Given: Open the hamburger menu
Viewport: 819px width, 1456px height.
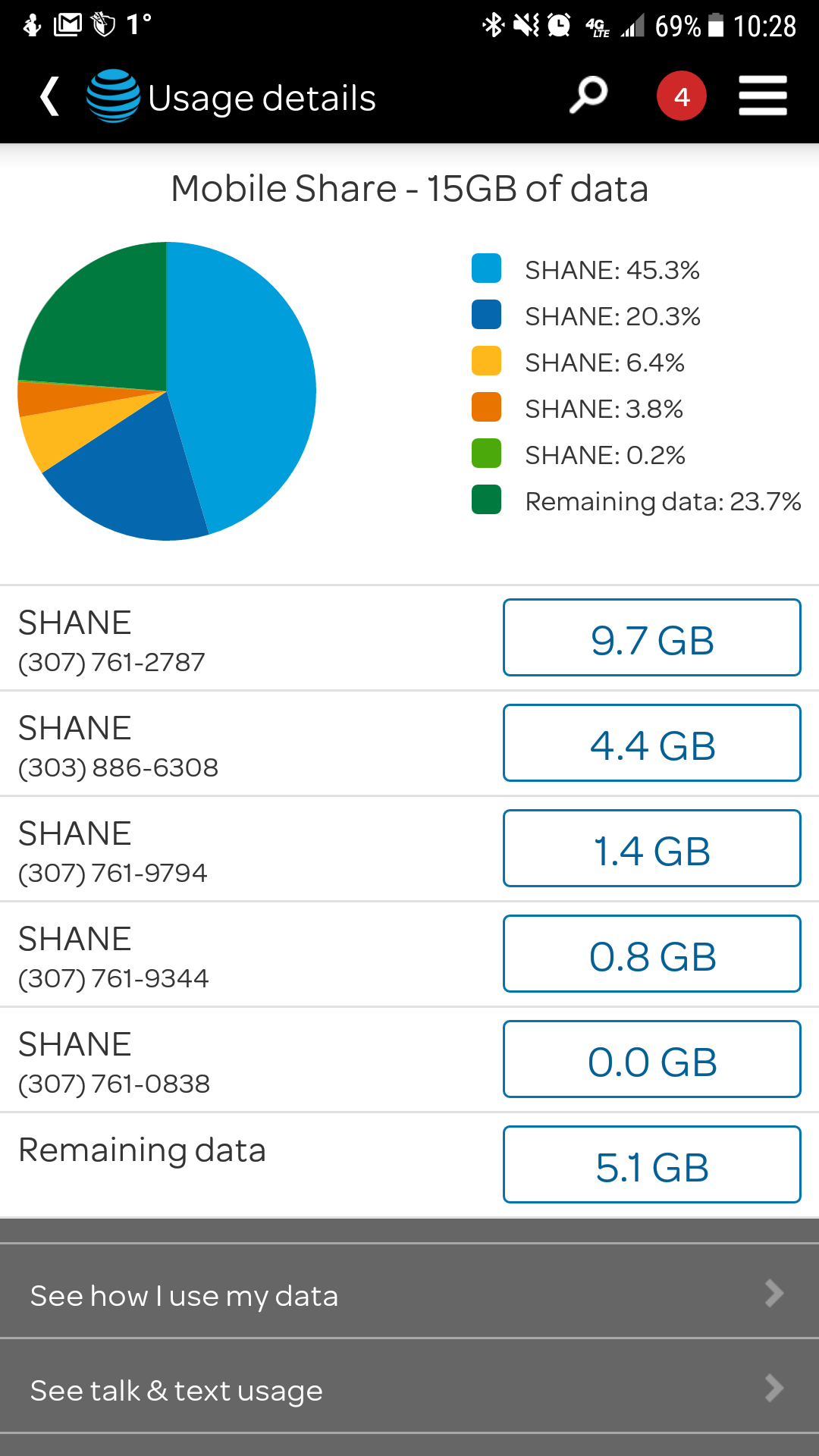Looking at the screenshot, I should (763, 96).
